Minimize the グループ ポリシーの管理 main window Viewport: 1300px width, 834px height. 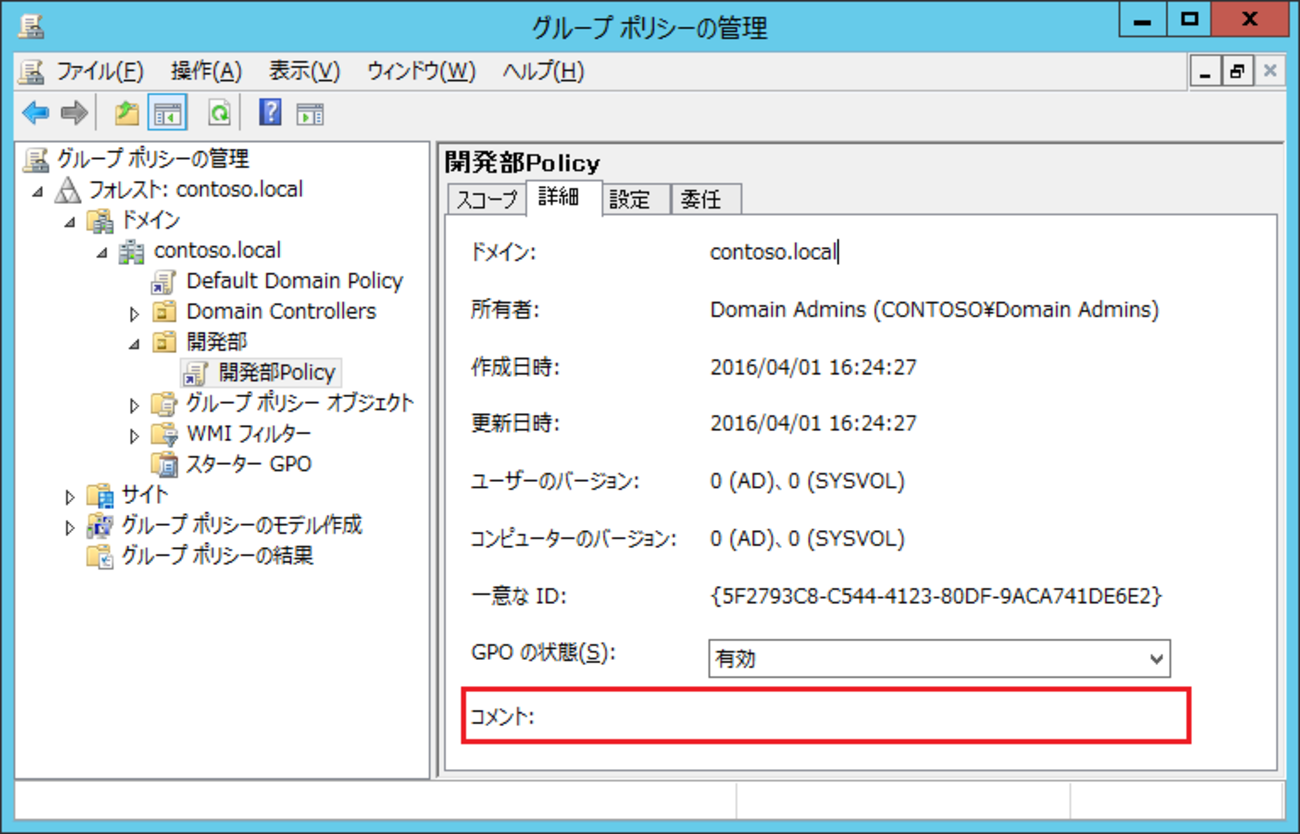1144,21
